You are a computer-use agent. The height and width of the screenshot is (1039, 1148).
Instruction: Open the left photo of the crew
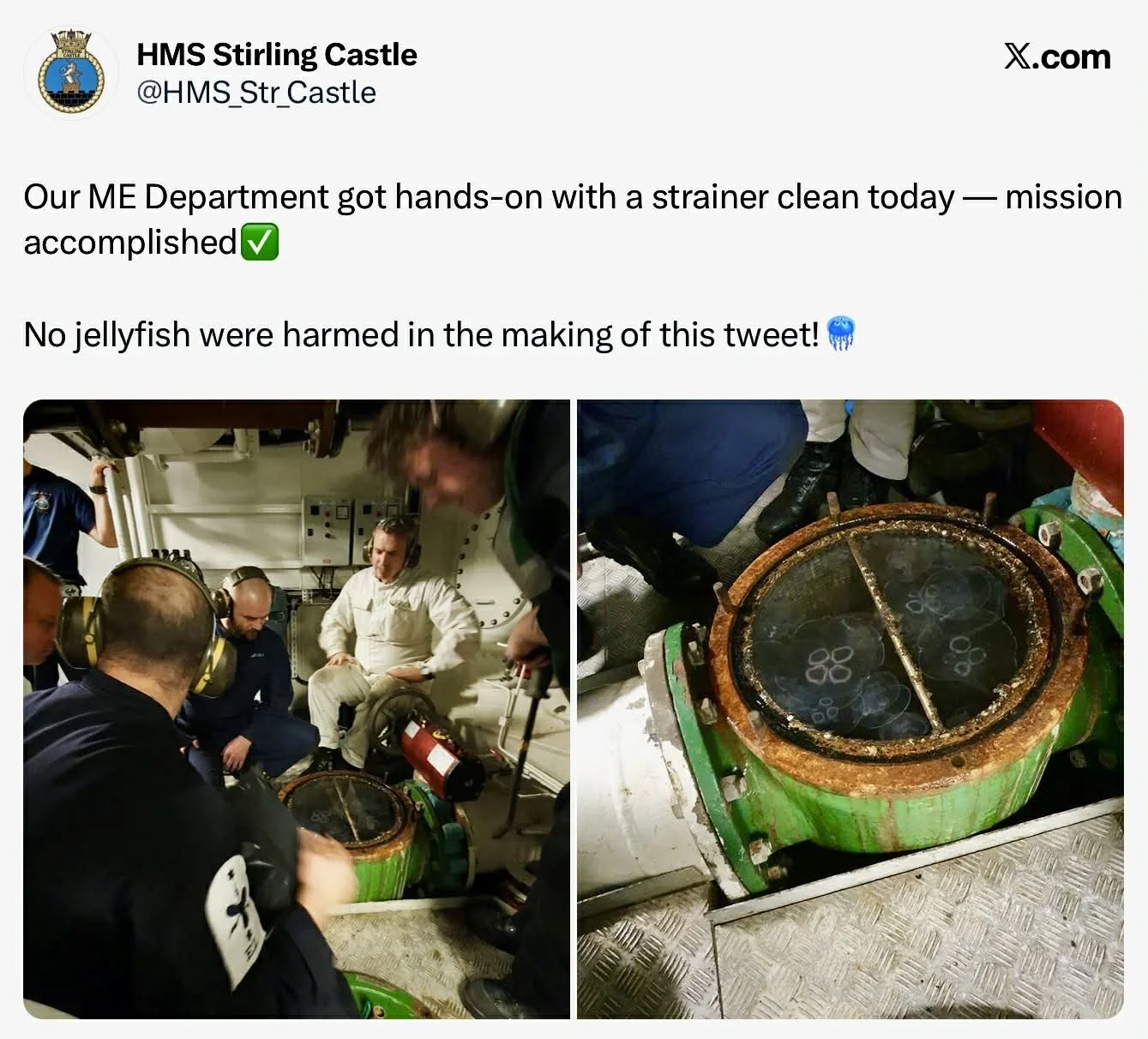(x=297, y=709)
